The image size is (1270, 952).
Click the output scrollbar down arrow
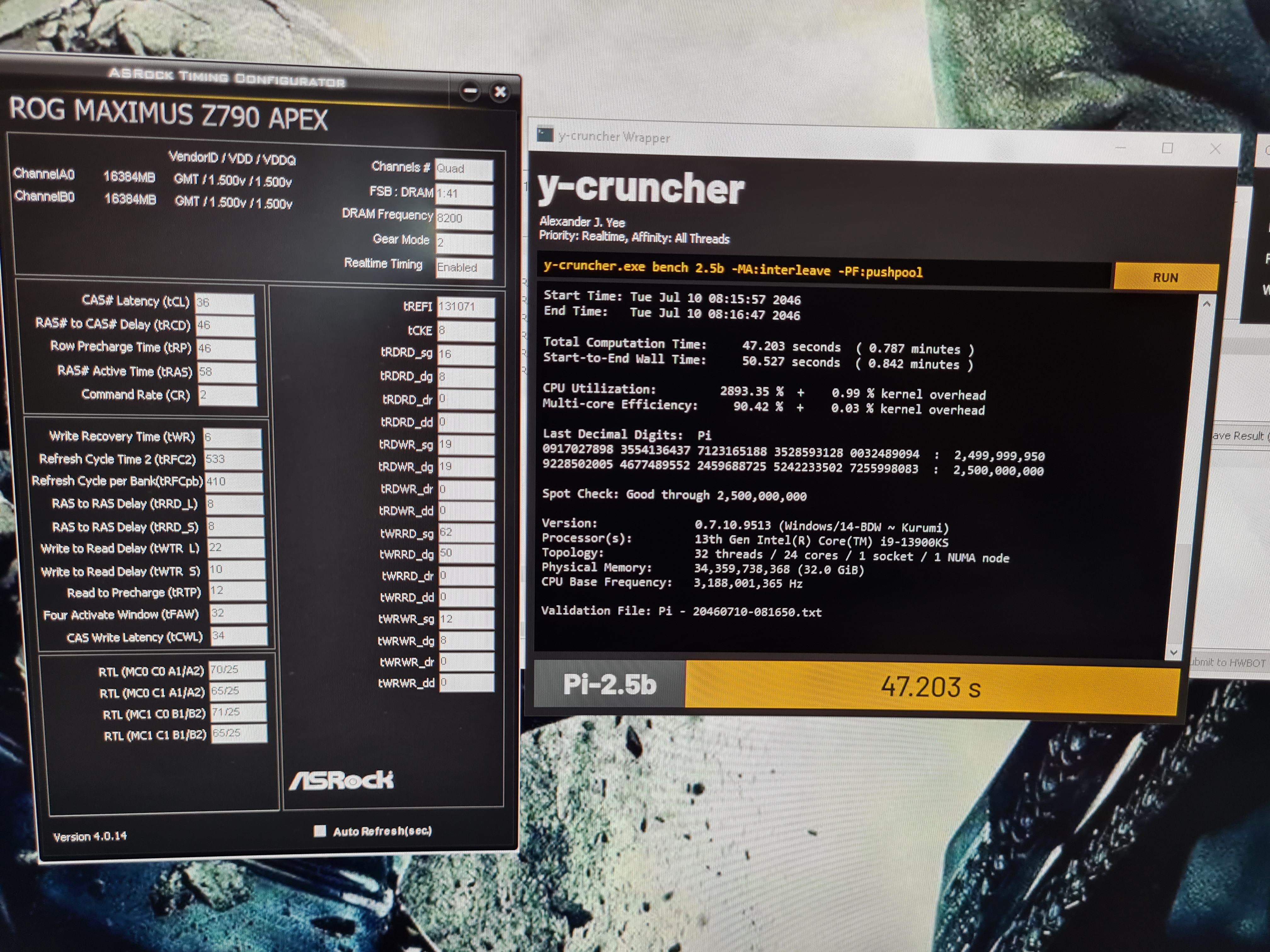1174,653
